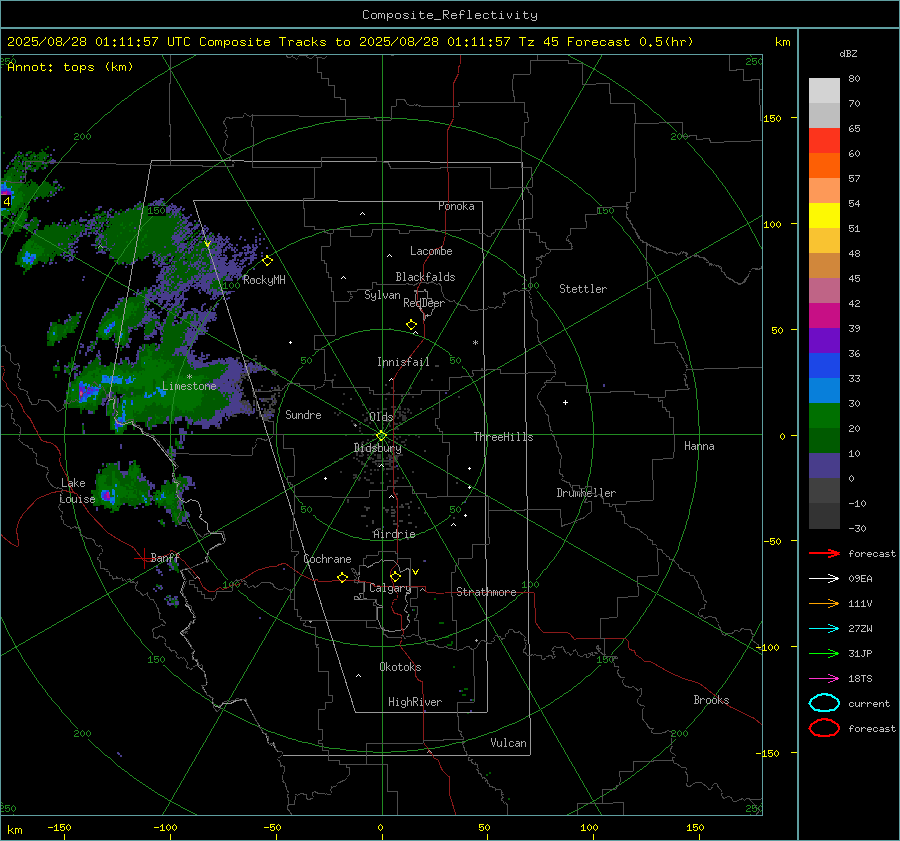900x841 pixels.
Task: Select the orange 111V track arrow
Action: (x=824, y=603)
